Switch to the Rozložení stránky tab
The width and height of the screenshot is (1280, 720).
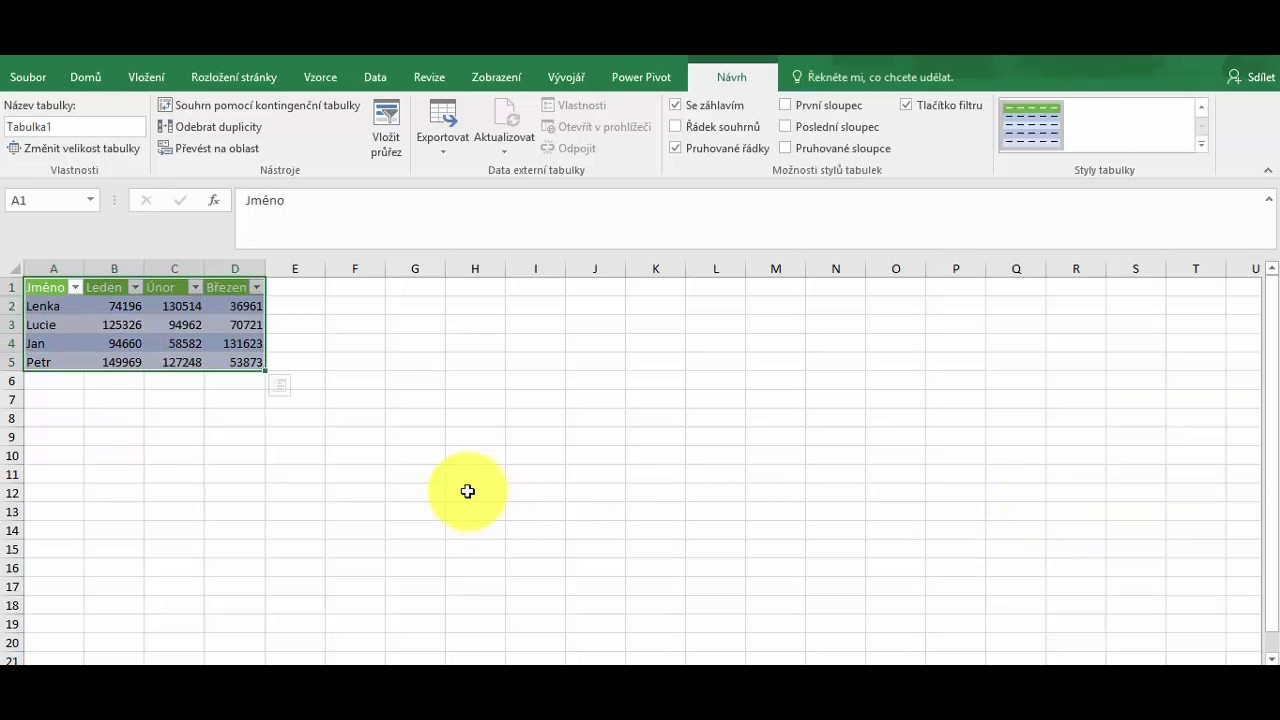pyautogui.click(x=234, y=77)
